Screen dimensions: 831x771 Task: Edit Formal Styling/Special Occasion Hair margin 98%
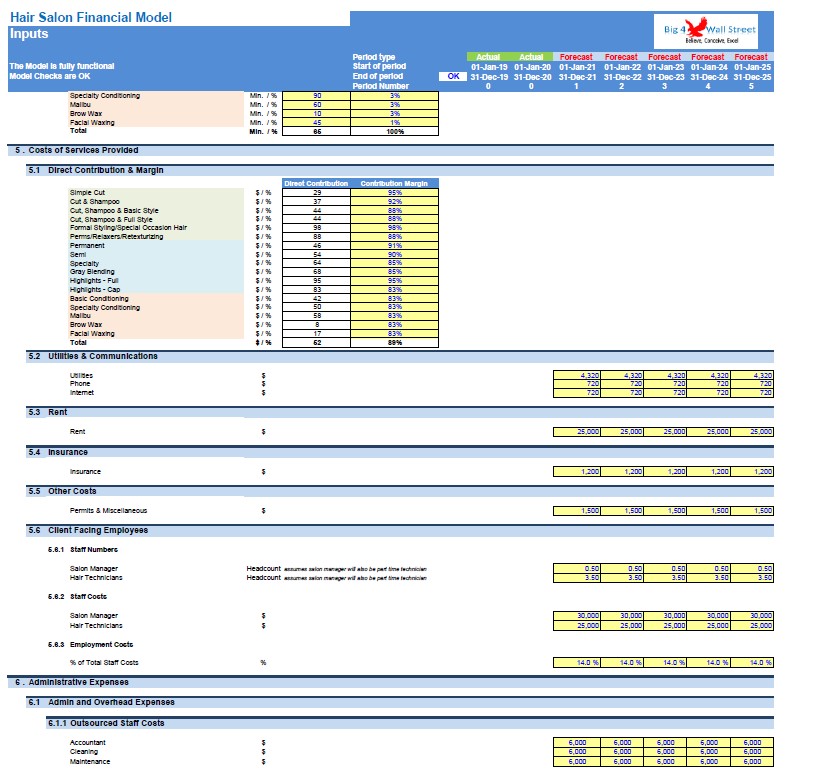click(394, 228)
